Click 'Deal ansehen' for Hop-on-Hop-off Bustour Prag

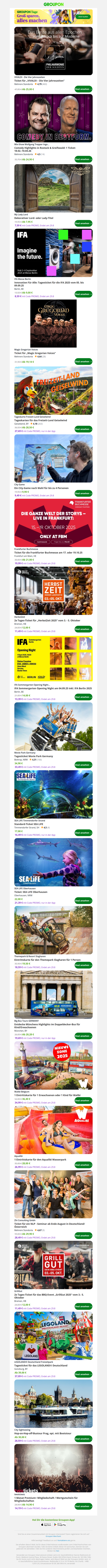tap(83, 1438)
